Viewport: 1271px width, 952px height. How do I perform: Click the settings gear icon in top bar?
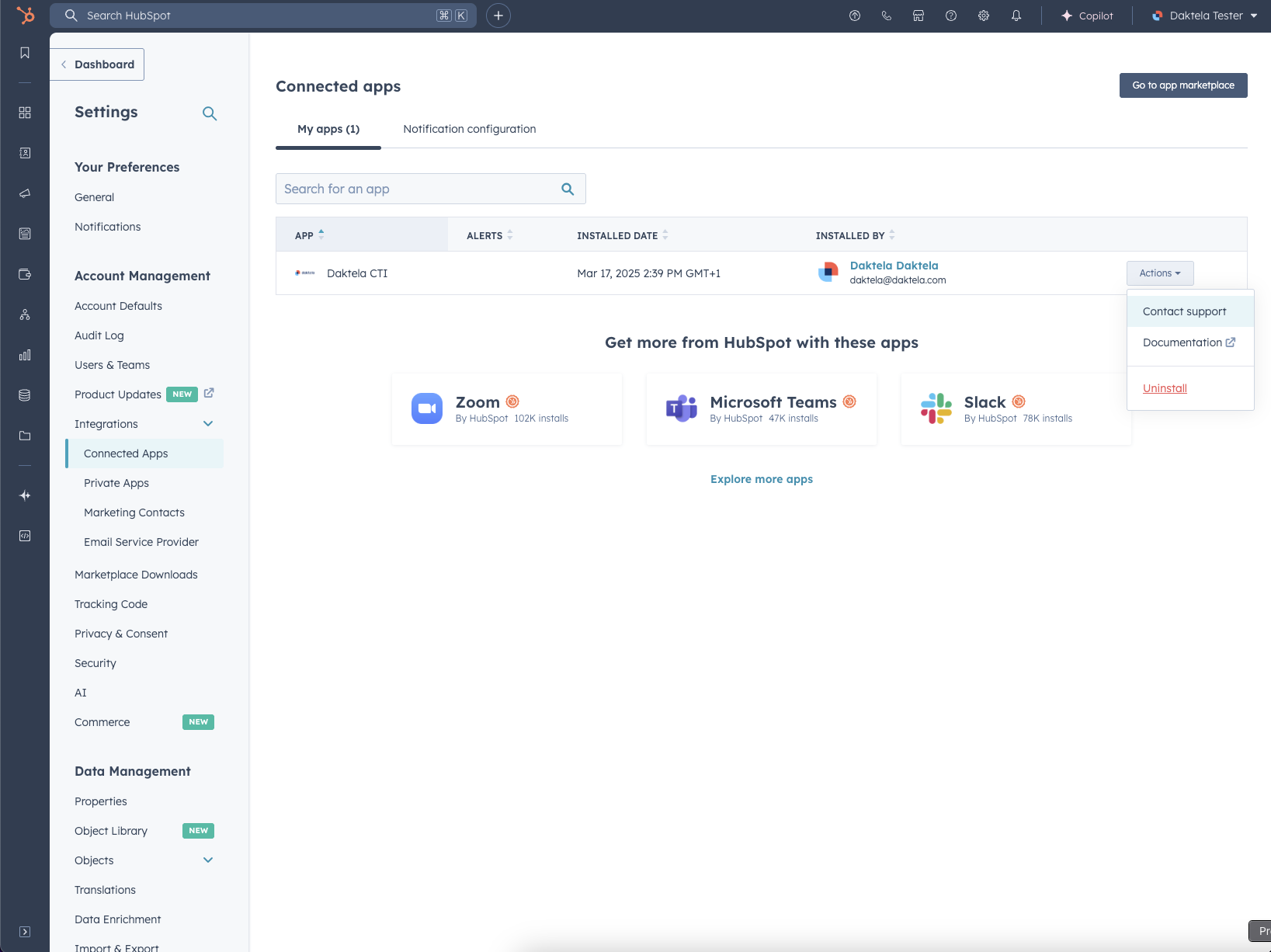(983, 16)
